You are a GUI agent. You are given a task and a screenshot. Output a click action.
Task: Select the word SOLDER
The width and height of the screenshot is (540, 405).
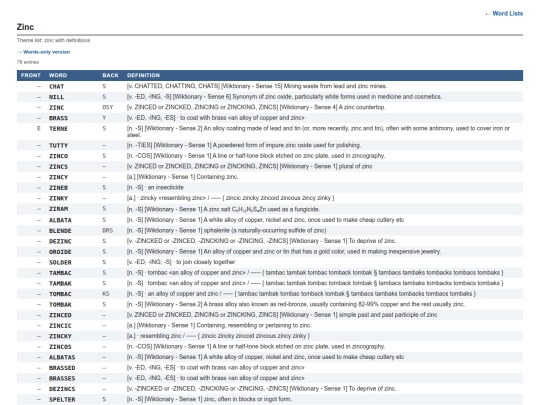[x=60, y=262]
